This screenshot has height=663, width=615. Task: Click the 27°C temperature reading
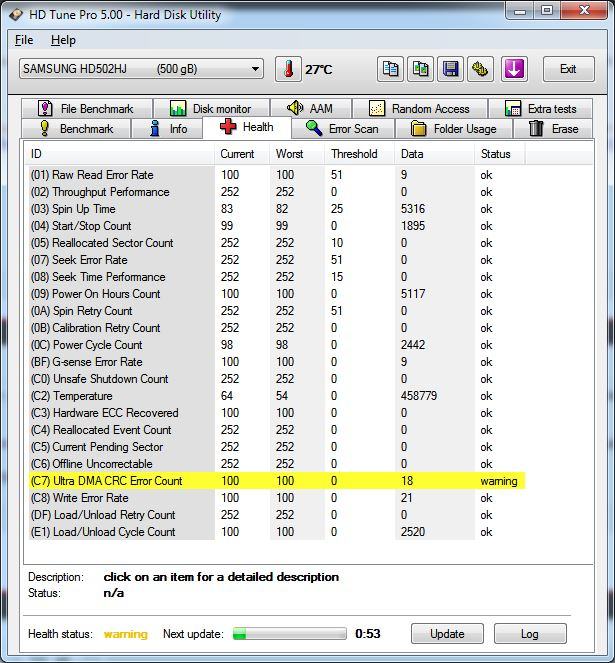[318, 69]
